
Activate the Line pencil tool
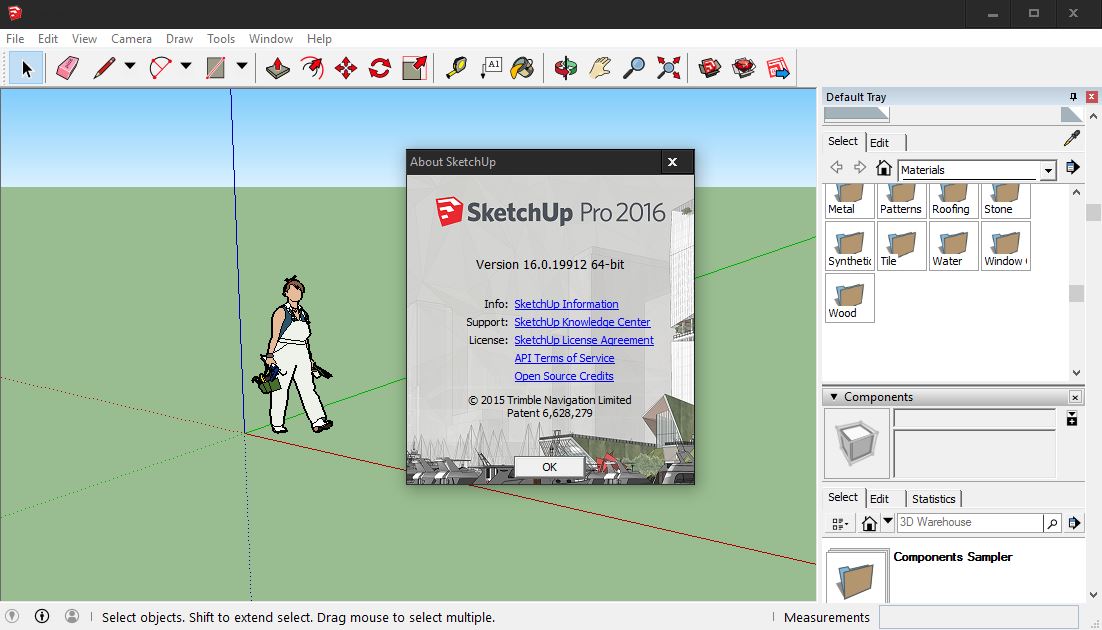pyautogui.click(x=105, y=68)
